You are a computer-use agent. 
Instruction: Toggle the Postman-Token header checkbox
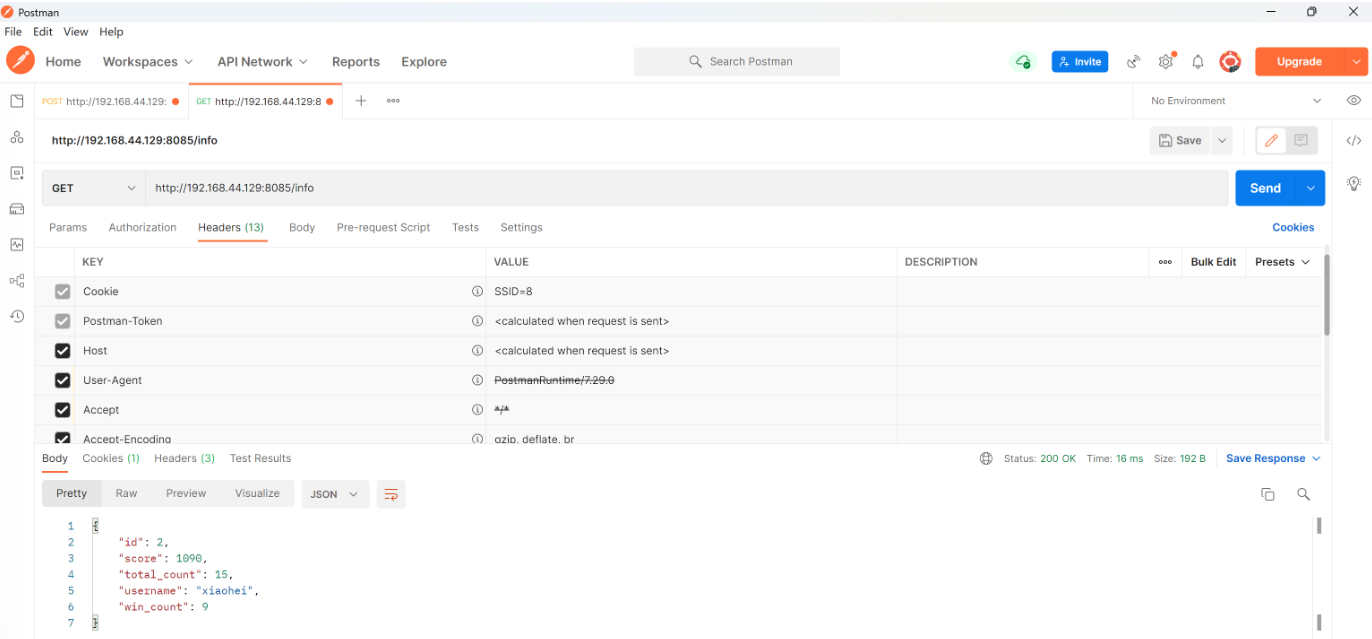pos(63,321)
